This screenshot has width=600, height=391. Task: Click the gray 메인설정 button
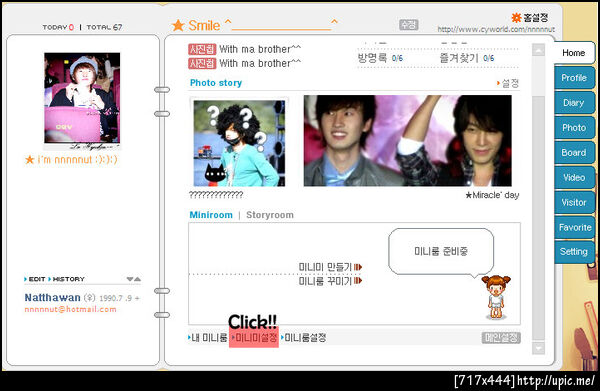point(501,337)
